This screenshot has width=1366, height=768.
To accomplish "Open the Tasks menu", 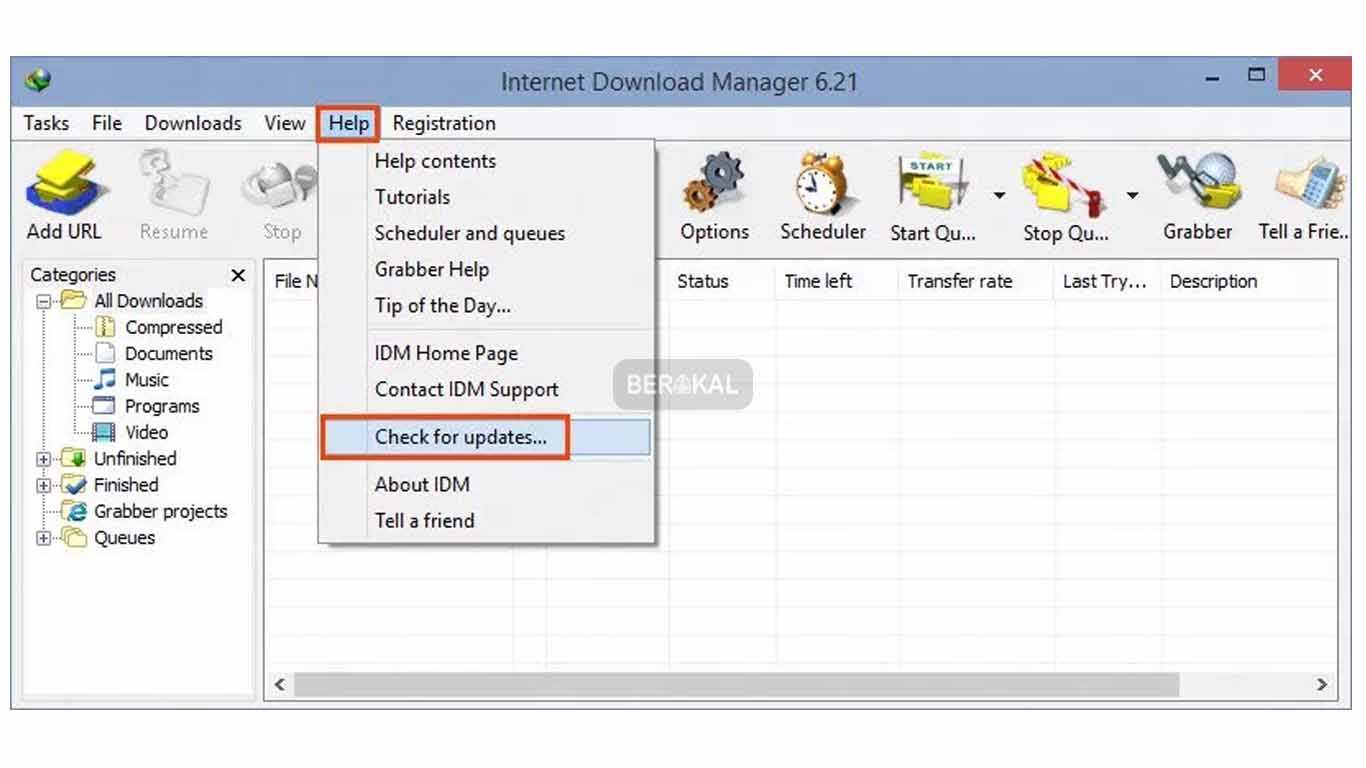I will pos(46,123).
